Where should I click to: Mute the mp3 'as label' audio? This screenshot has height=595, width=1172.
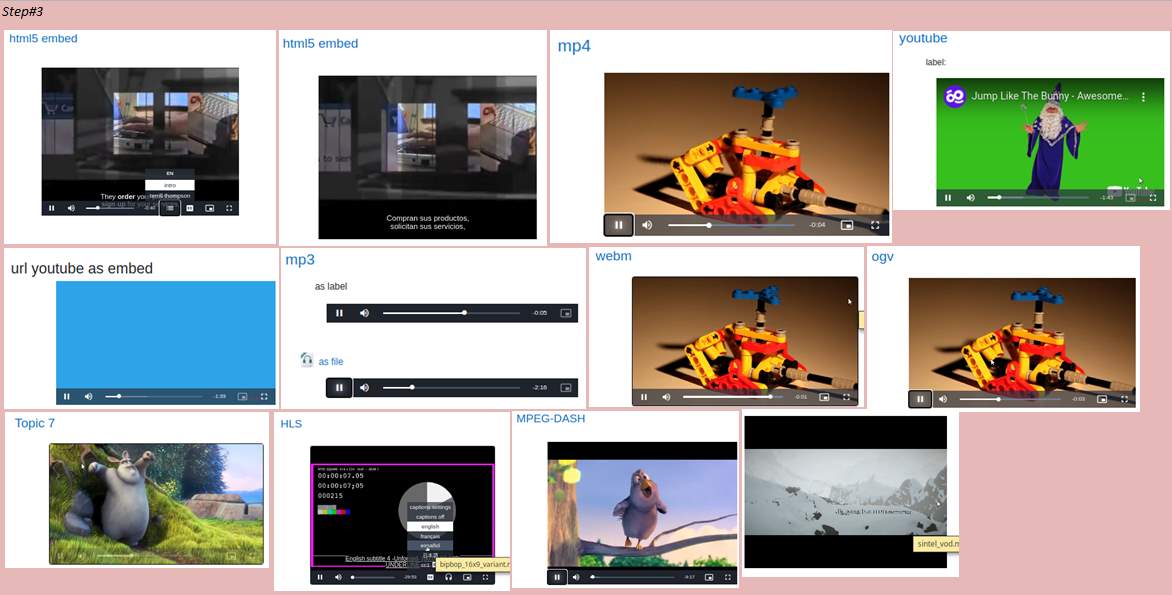(364, 312)
